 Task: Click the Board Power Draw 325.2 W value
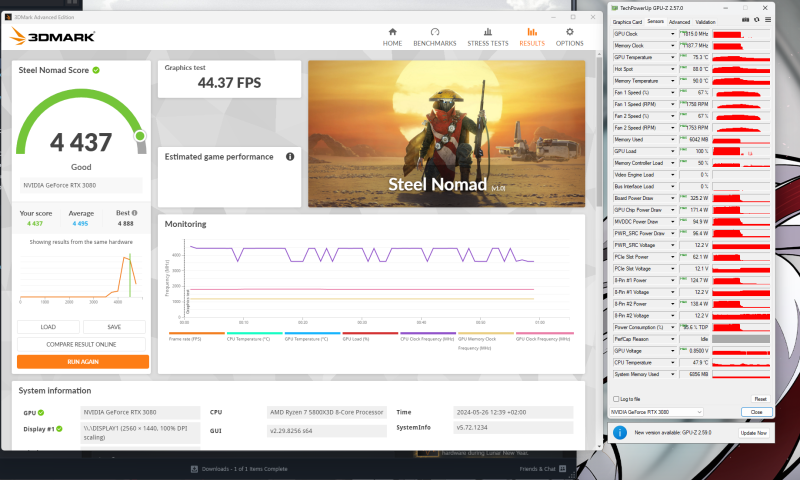[694, 198]
